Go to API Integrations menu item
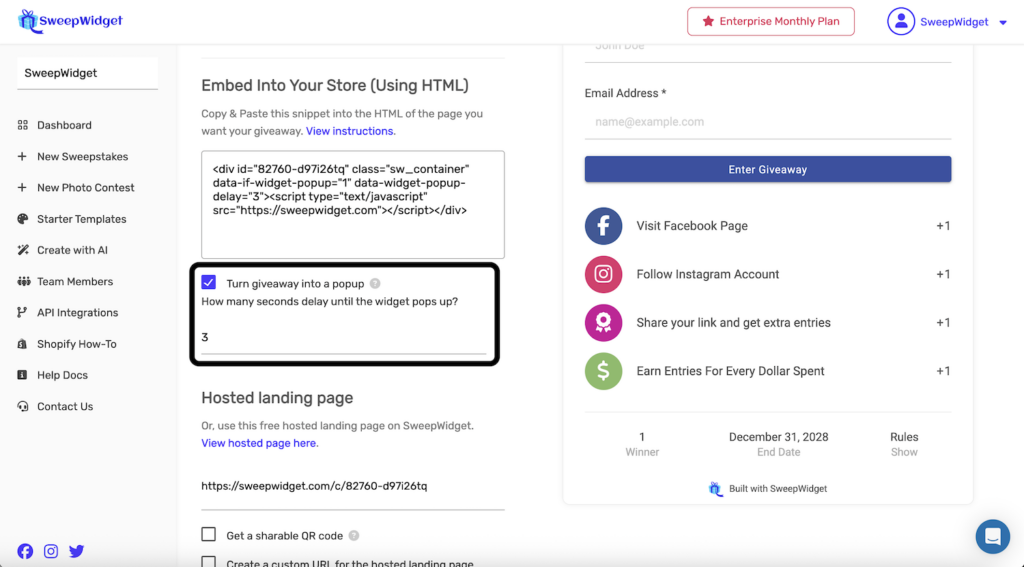The height and width of the screenshot is (567, 1024). 77,313
